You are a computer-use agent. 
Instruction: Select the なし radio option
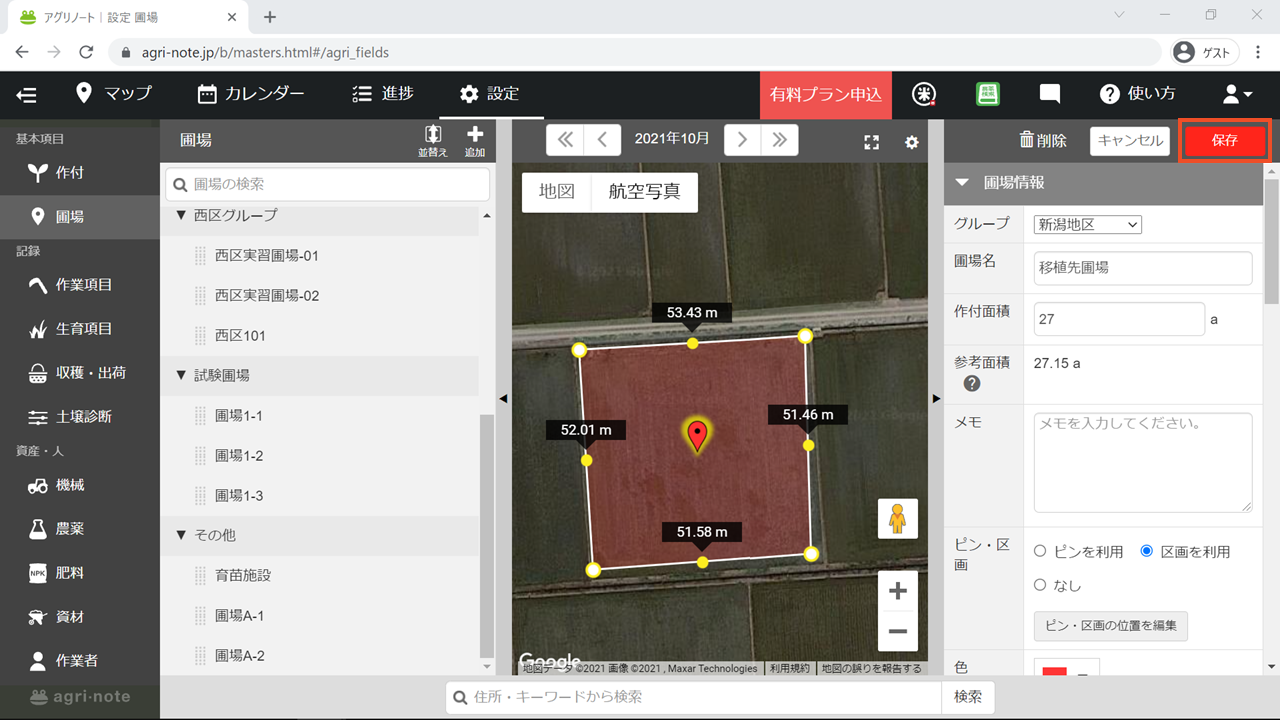[x=1040, y=585]
